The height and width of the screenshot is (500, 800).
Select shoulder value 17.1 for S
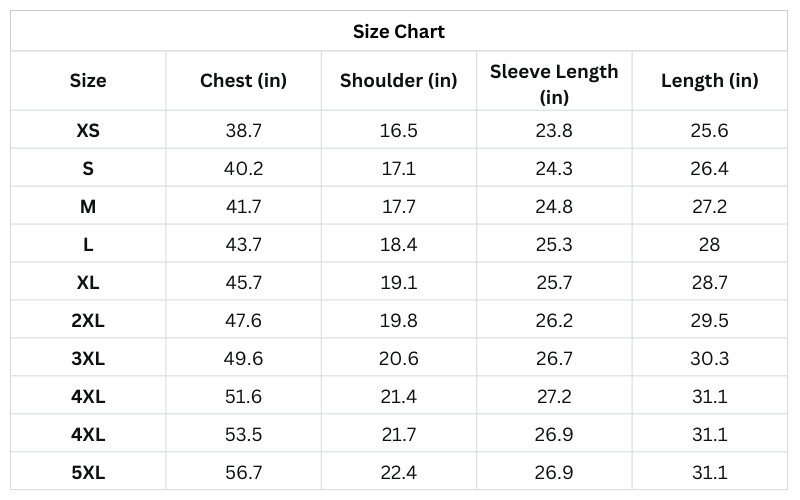point(398,168)
